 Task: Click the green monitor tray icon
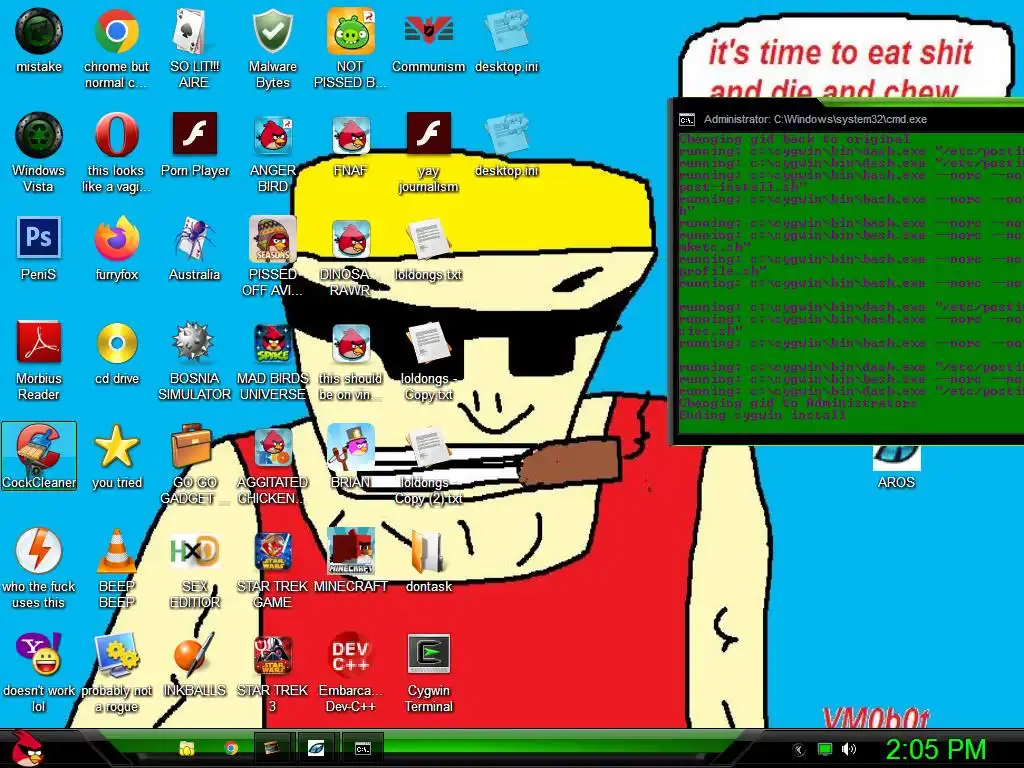point(825,749)
